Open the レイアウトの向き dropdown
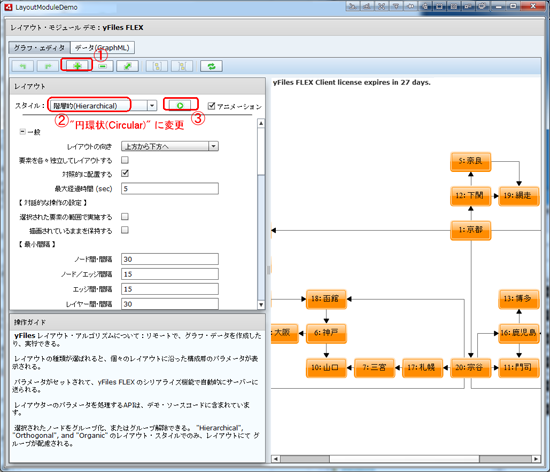 [170, 147]
